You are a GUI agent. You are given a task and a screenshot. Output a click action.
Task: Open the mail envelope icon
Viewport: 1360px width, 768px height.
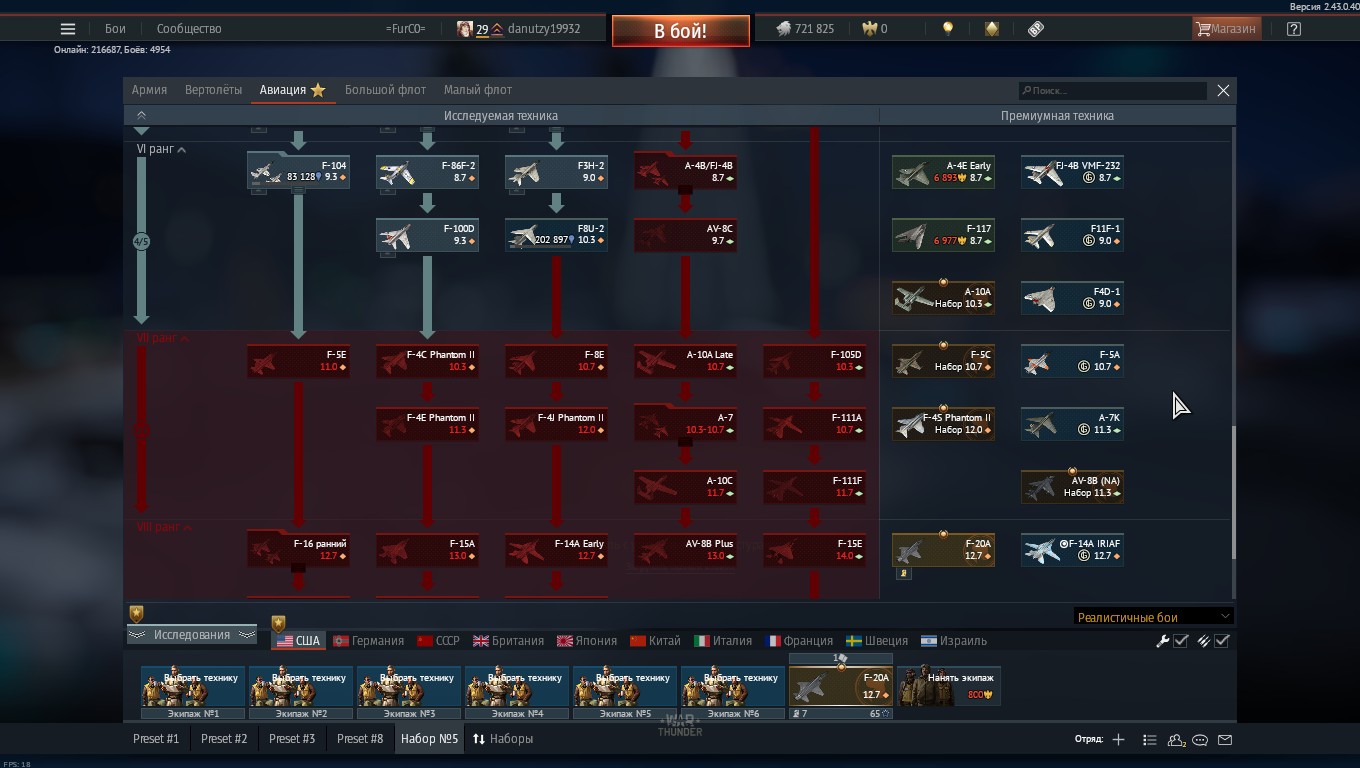(x=1225, y=740)
